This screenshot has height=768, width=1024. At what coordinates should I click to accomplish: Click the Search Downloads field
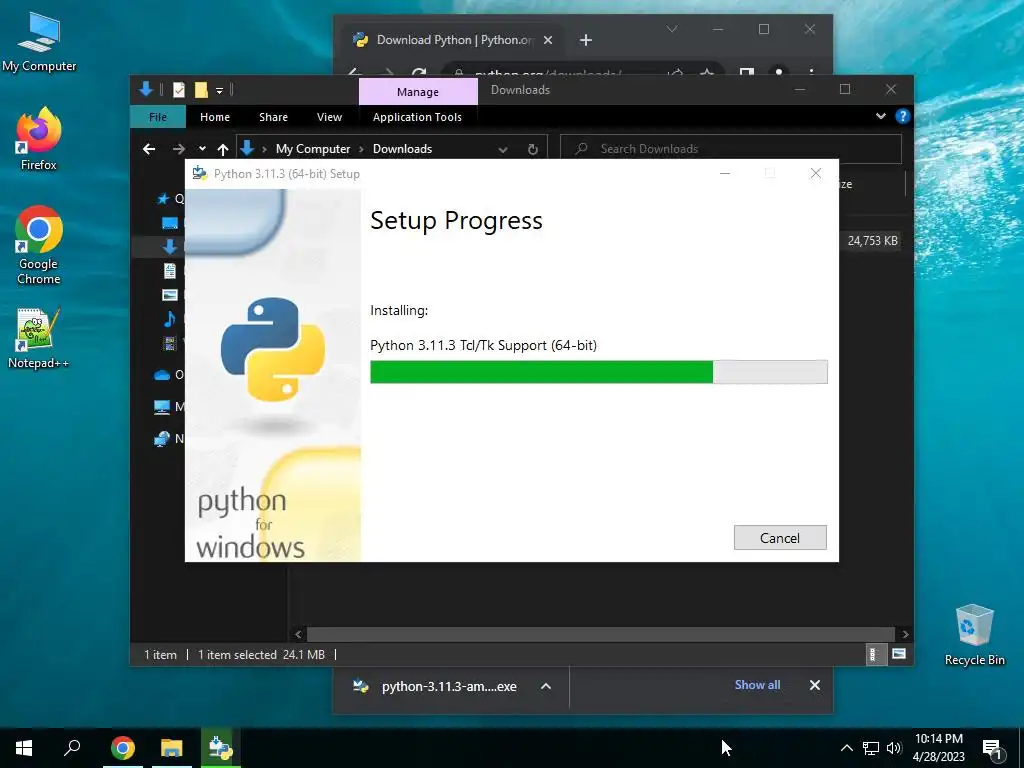(731, 149)
